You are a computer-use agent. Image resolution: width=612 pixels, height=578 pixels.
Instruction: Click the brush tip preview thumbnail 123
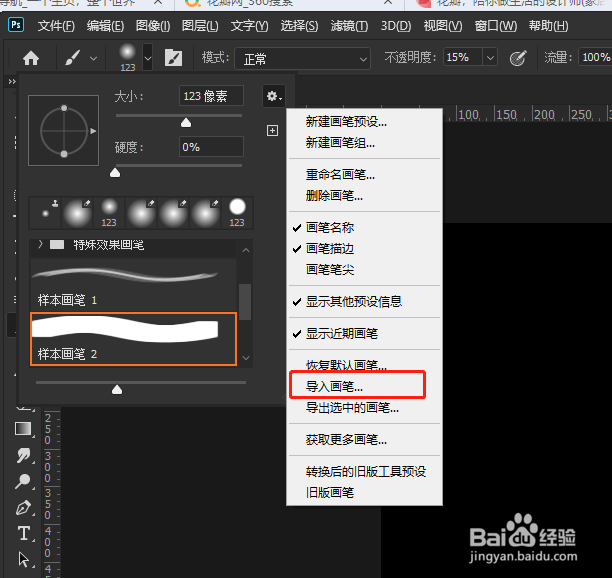click(127, 58)
